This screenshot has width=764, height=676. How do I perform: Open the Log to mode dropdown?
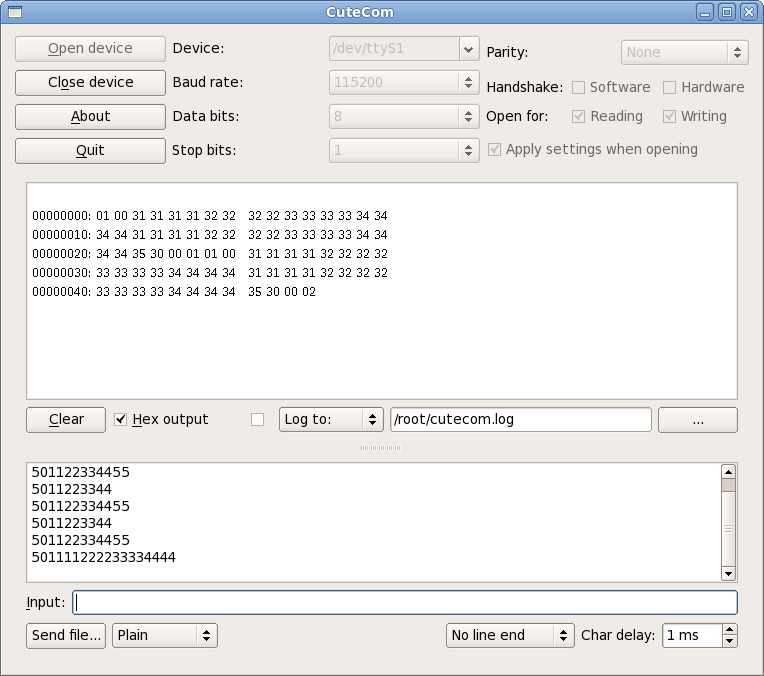[x=331, y=420]
